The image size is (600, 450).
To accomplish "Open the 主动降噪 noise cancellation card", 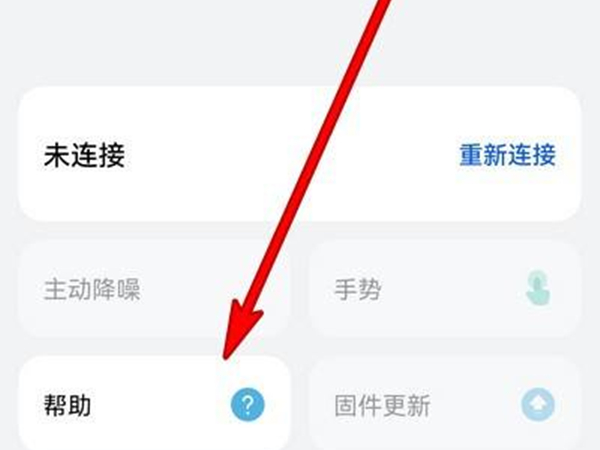I will click(x=155, y=289).
